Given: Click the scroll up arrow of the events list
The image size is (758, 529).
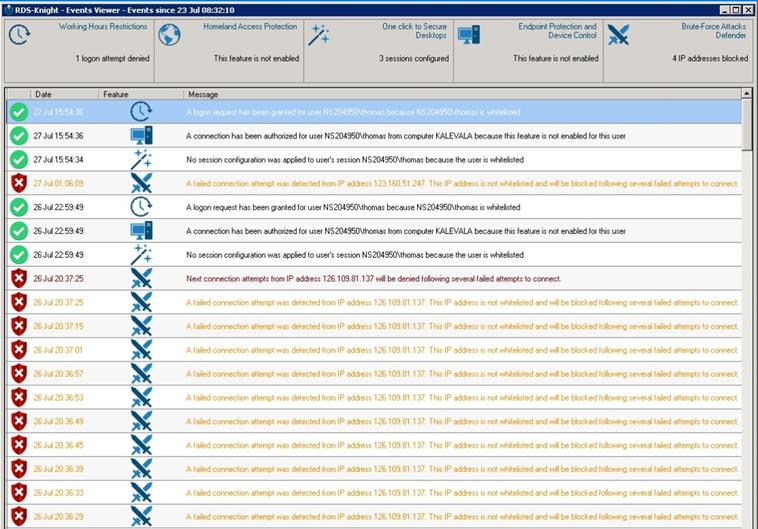Looking at the screenshot, I should (747, 93).
